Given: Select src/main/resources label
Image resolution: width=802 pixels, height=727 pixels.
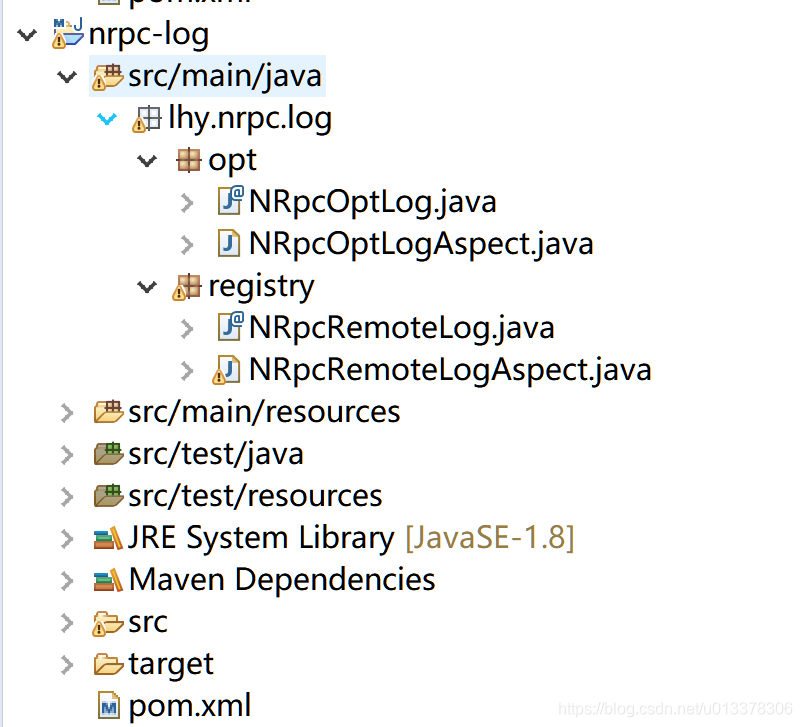Looking at the screenshot, I should [x=264, y=412].
